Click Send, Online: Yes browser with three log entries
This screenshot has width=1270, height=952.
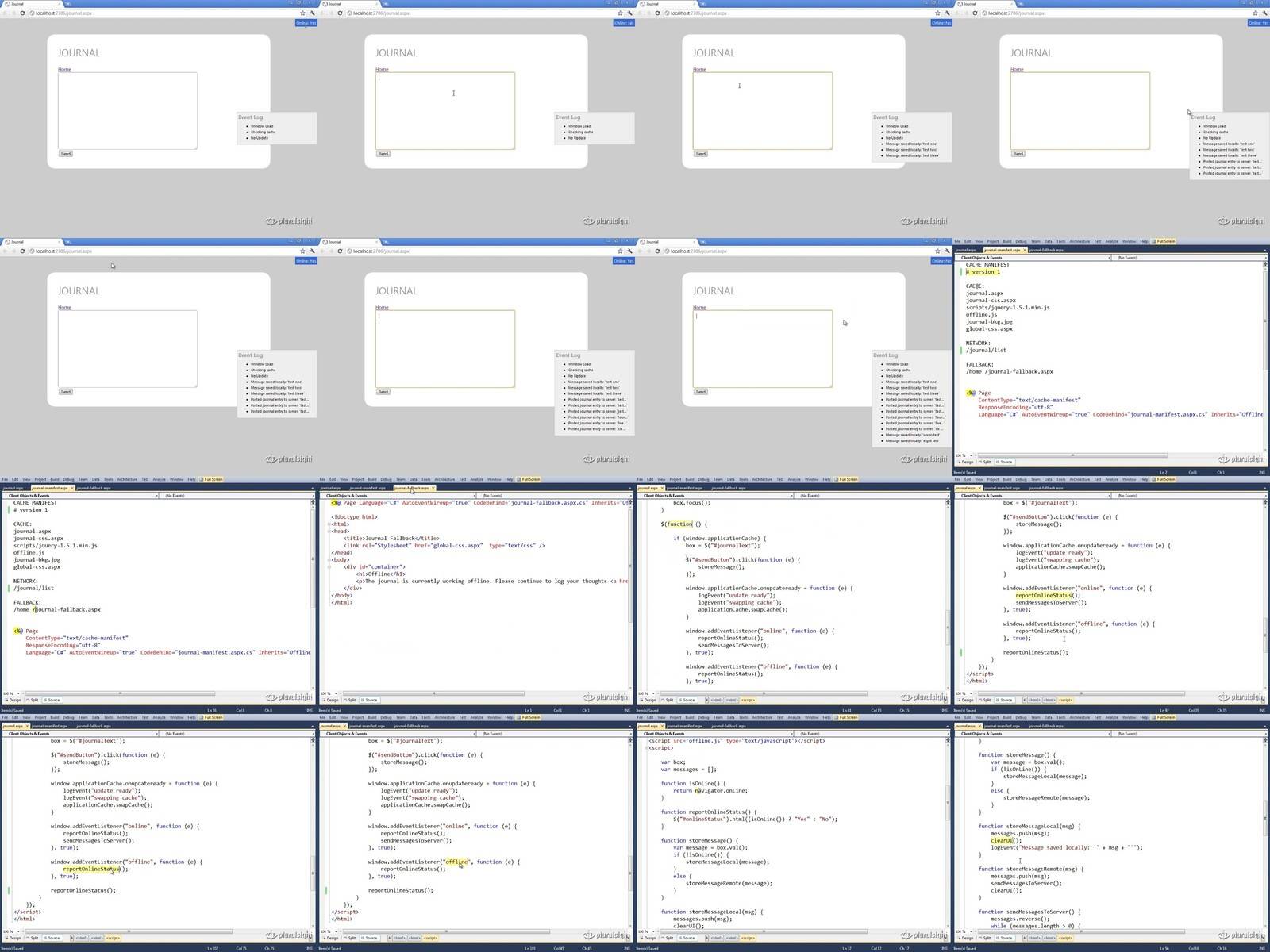tap(65, 154)
